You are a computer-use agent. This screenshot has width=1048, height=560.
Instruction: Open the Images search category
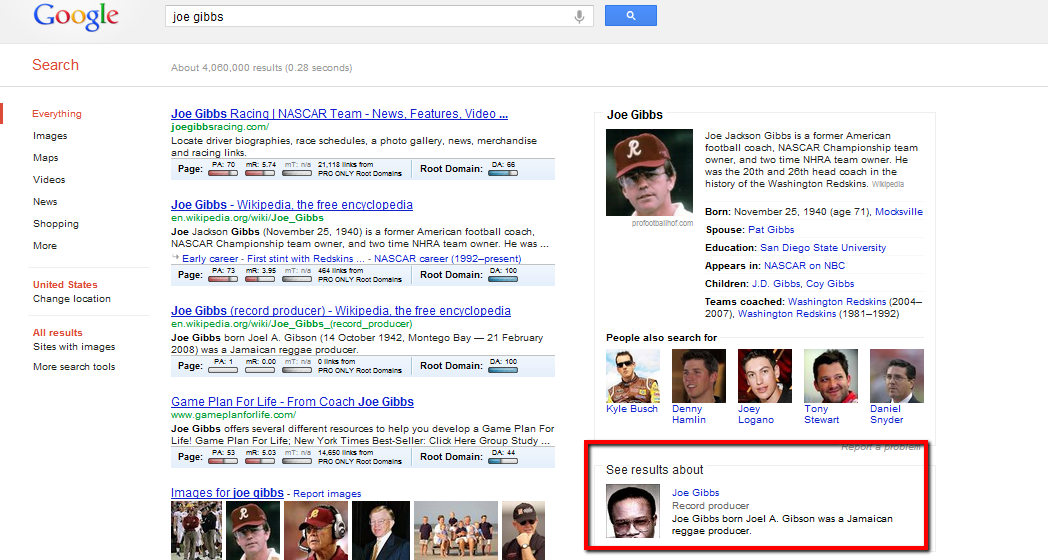click(50, 136)
